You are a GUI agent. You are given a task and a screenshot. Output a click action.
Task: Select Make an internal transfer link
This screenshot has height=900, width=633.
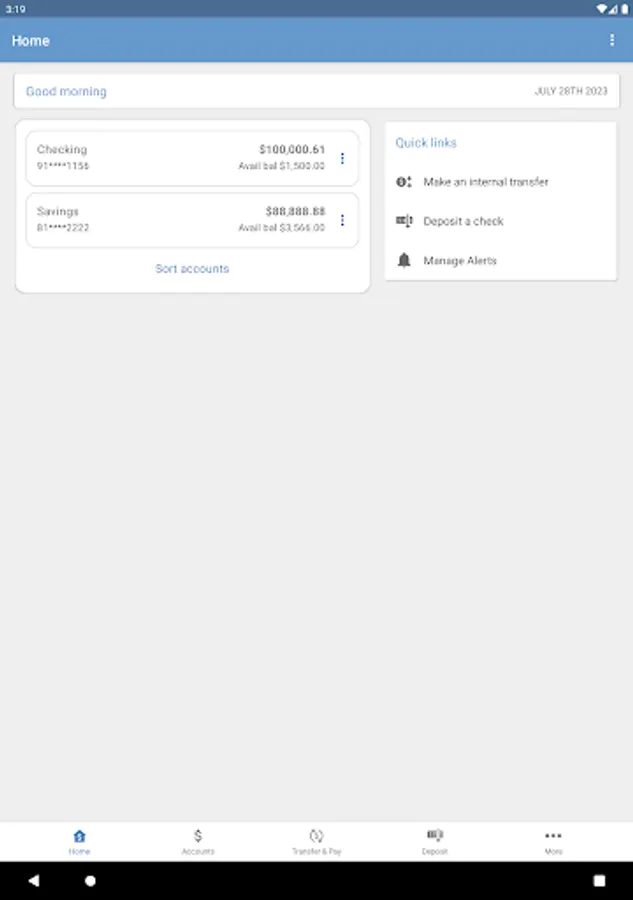[486, 182]
